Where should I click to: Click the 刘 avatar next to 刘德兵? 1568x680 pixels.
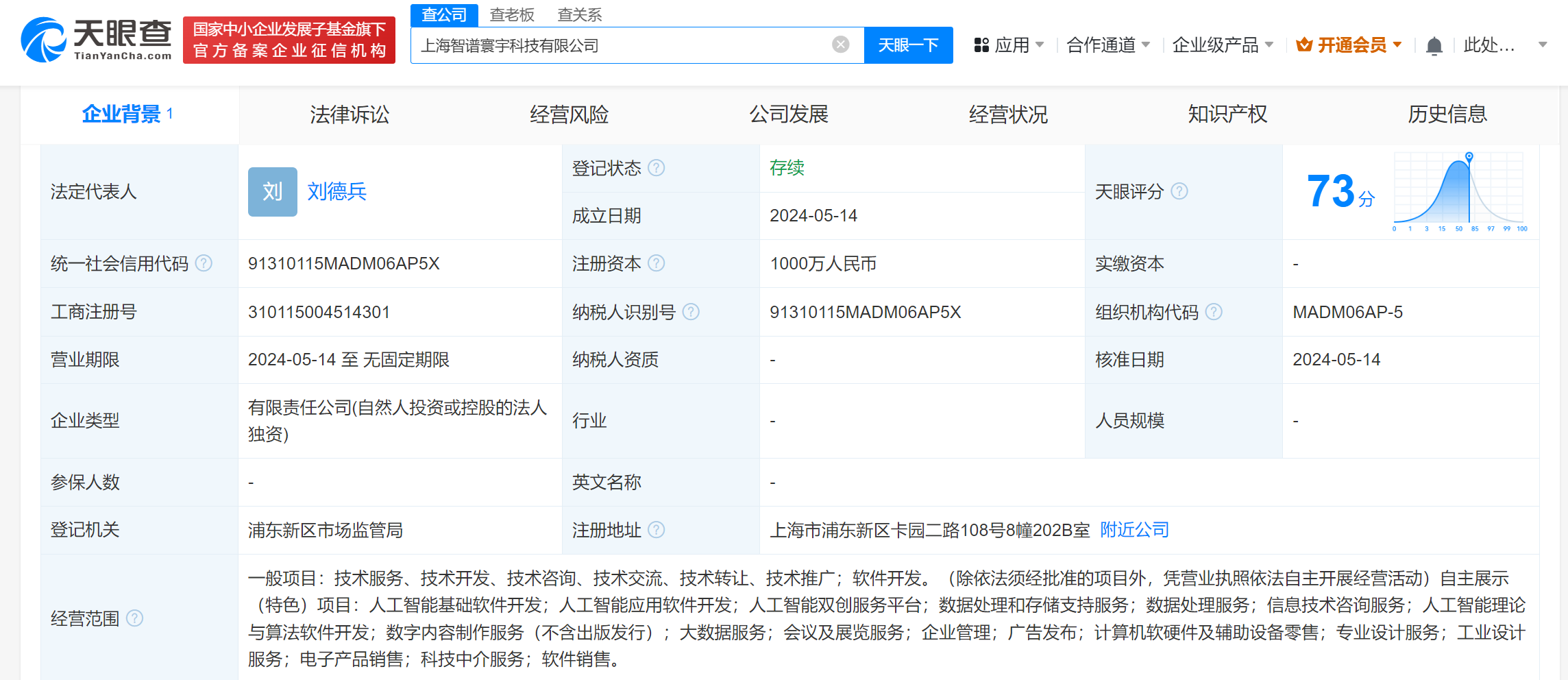click(272, 192)
